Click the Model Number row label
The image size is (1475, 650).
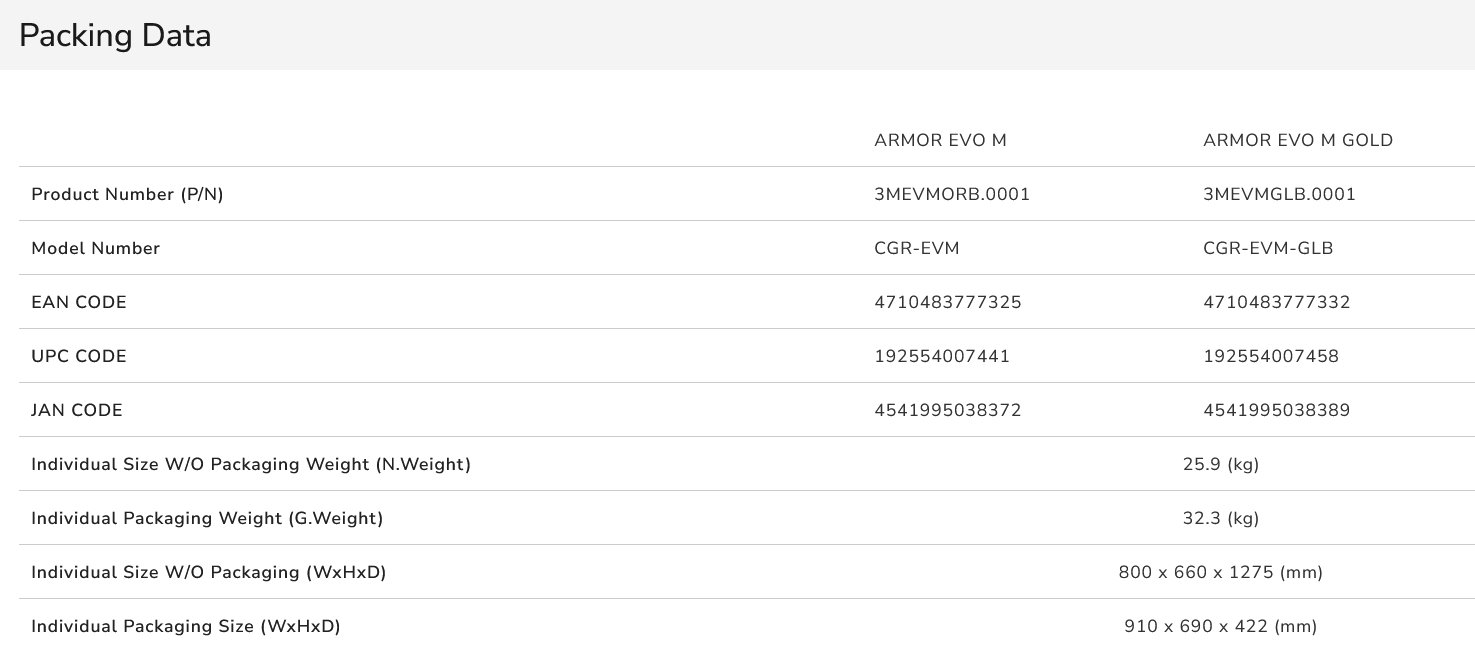tap(95, 248)
